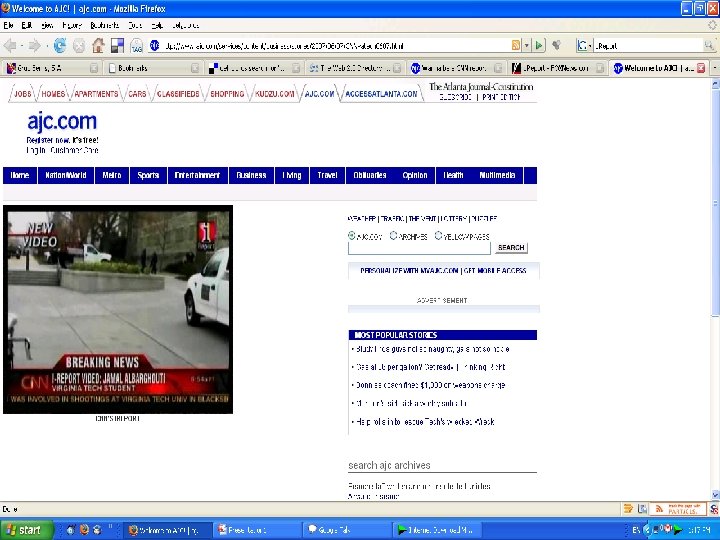Open the search engine chooser dropdown
Viewport: 720px width, 540px height.
tap(590, 45)
